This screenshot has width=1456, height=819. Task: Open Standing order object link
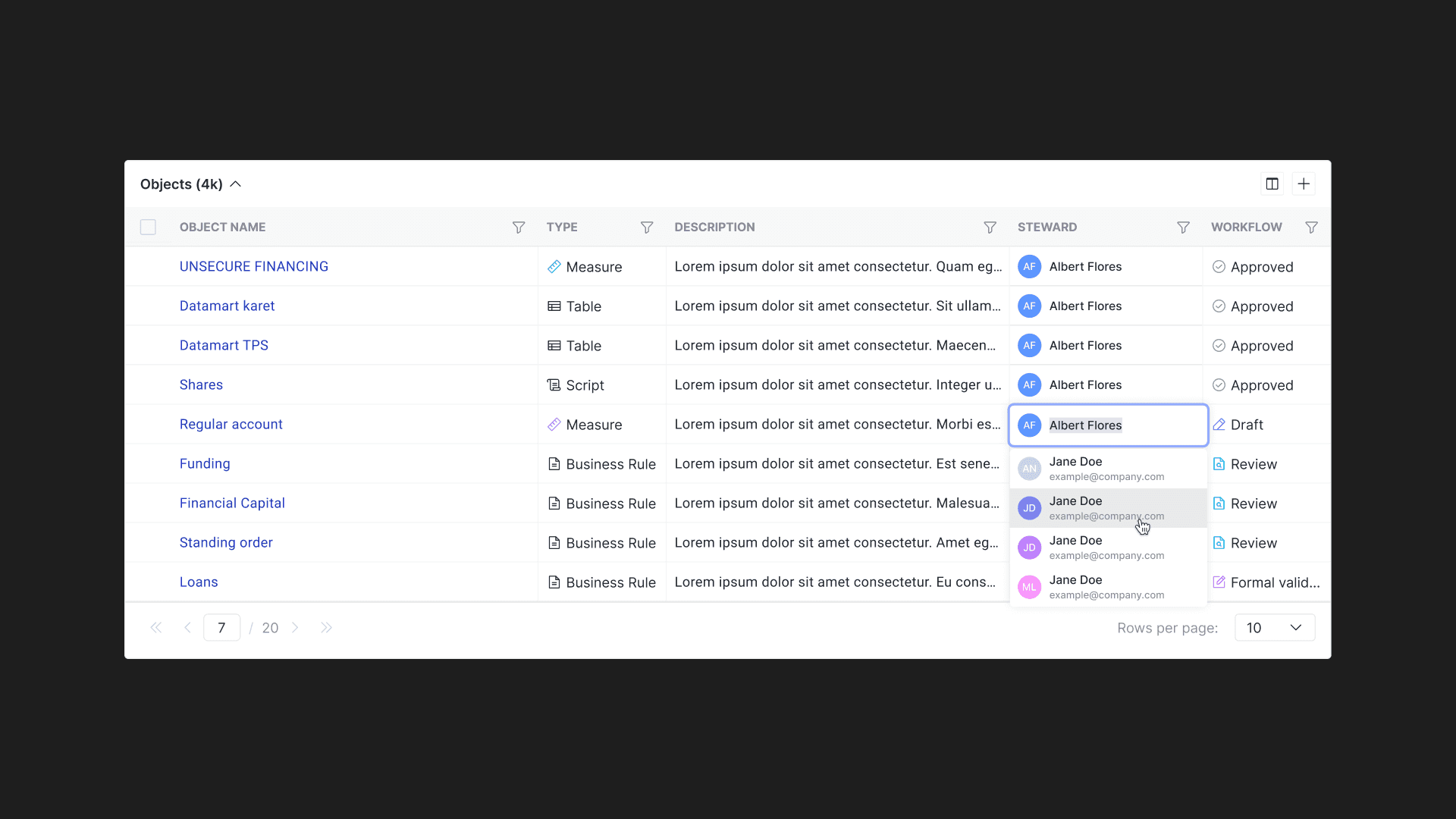coord(226,543)
